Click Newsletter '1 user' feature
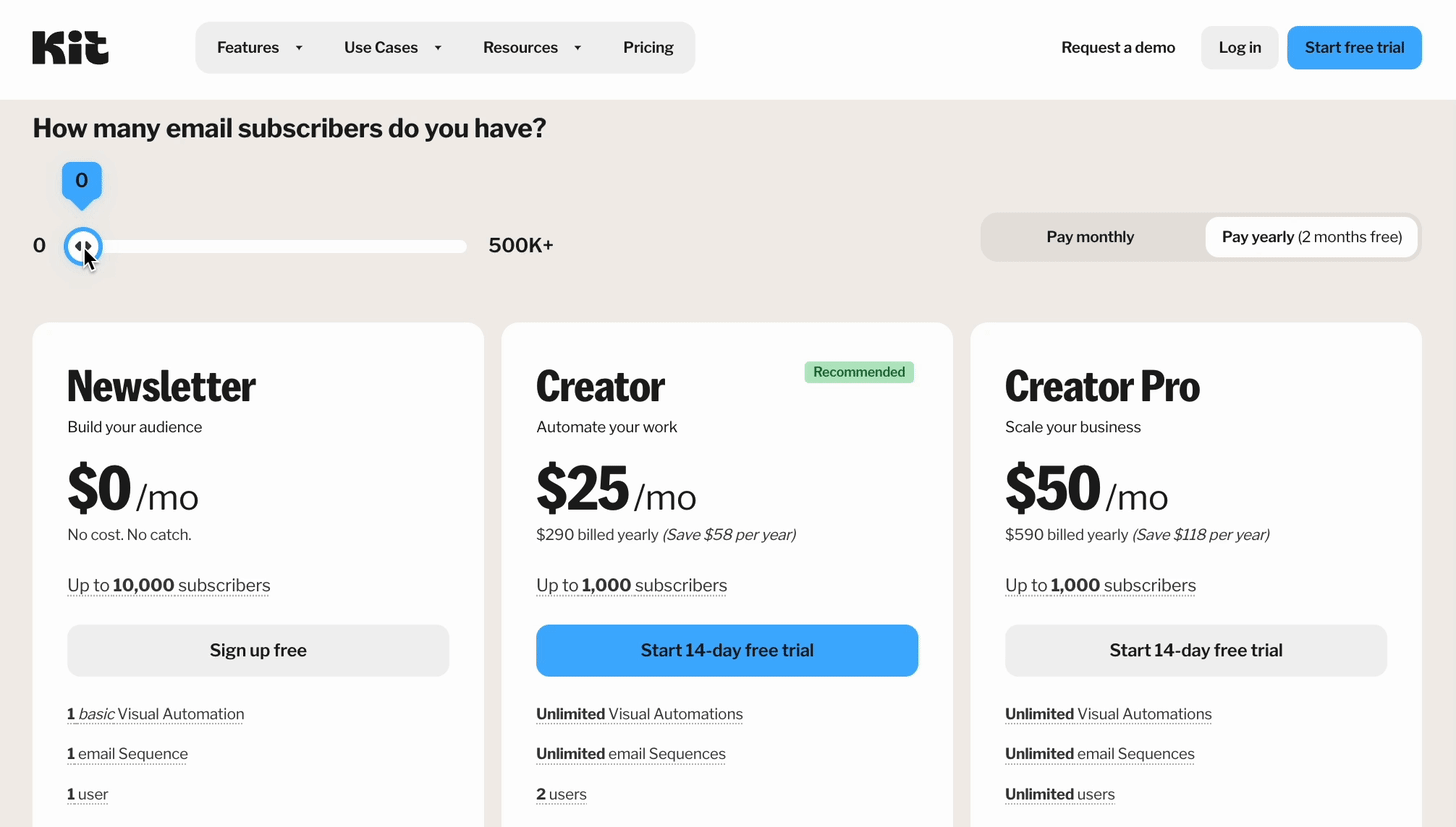 (88, 794)
